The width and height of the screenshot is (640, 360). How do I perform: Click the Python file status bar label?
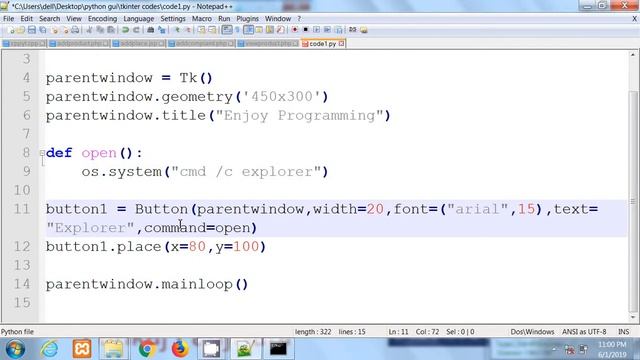click(x=17, y=332)
